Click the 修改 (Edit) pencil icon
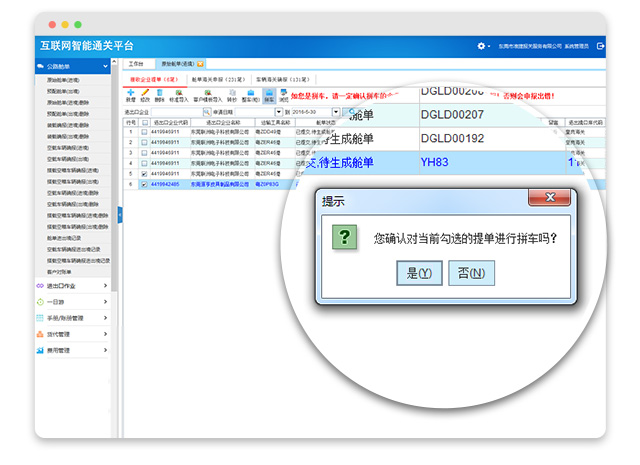 (145, 93)
